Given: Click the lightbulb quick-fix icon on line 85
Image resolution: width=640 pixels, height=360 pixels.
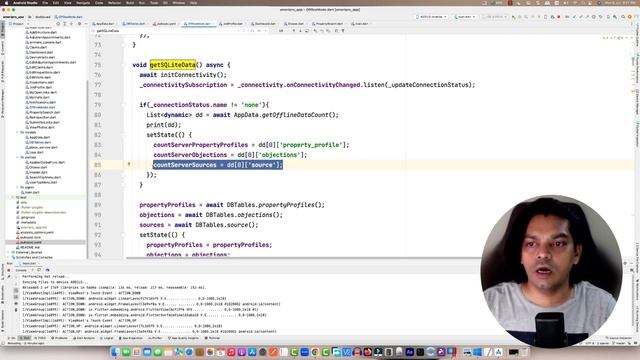Looking at the screenshot, I should [x=129, y=164].
